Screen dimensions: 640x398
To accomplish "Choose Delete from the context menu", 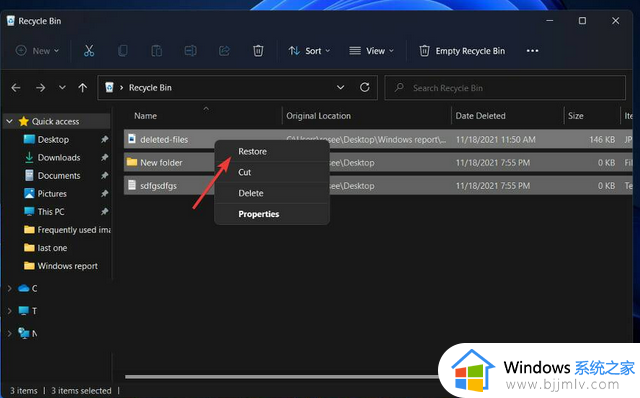I will point(272,193).
